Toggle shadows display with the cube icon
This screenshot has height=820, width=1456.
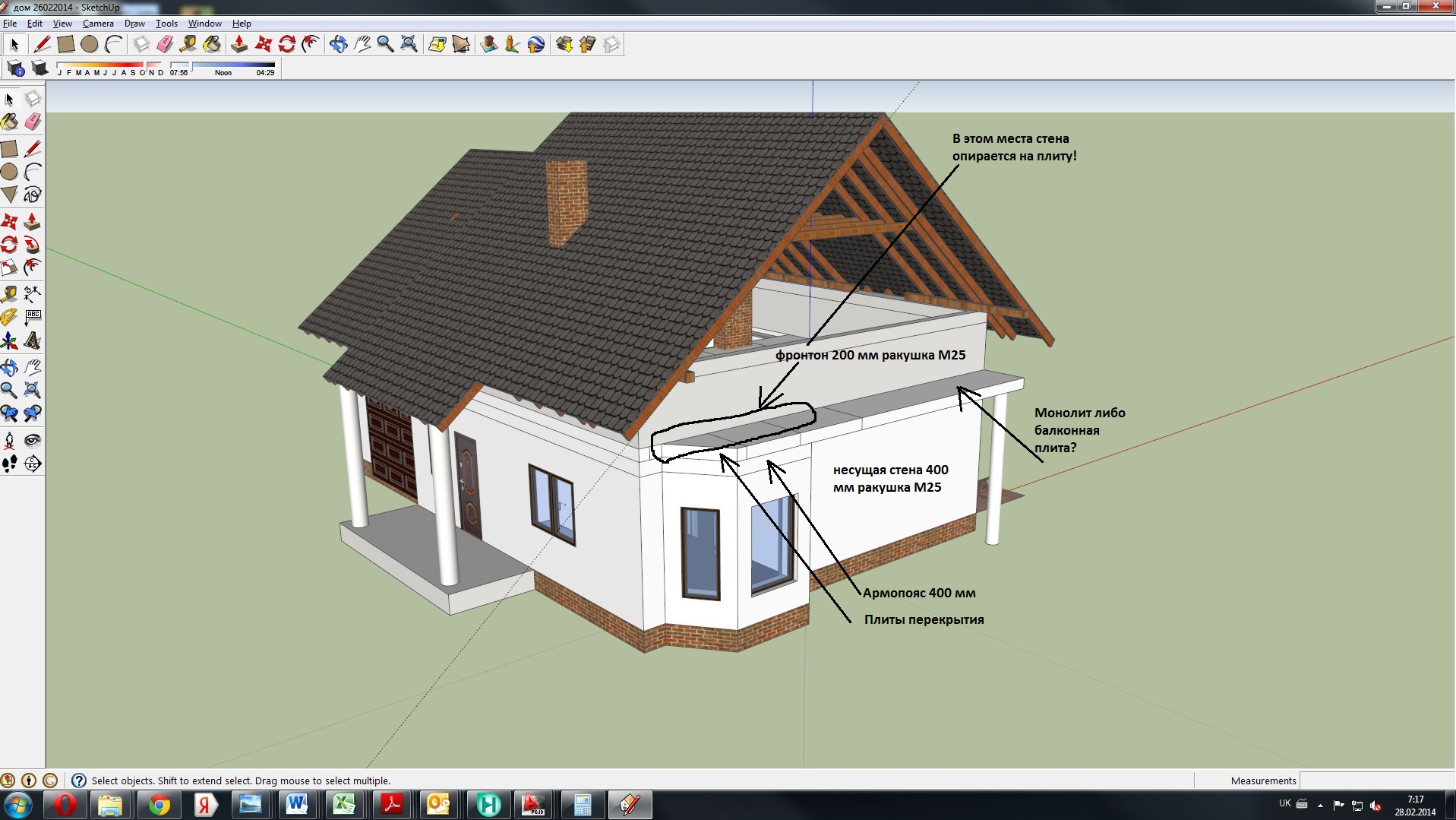39,69
